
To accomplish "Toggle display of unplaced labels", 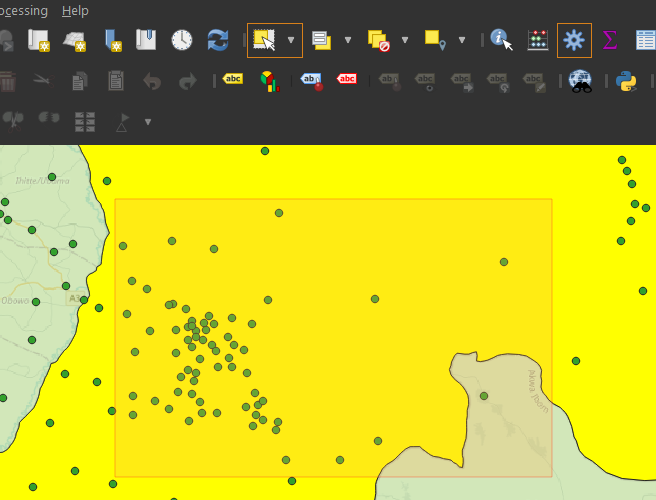I will click(x=347, y=79).
